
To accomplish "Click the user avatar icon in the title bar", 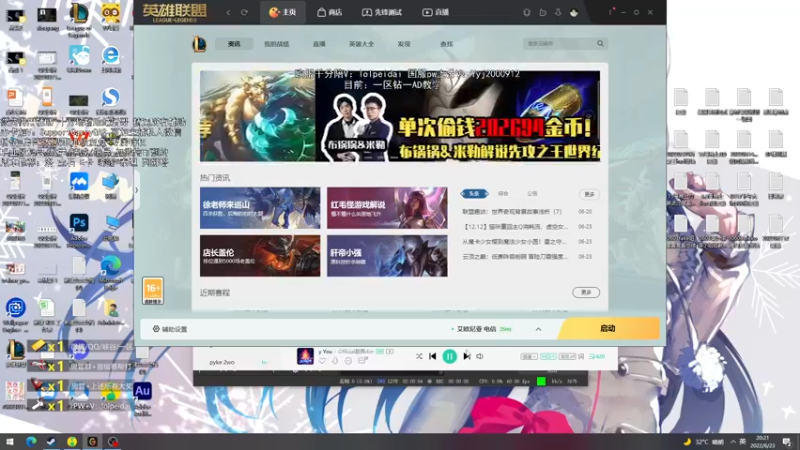I will (574, 12).
